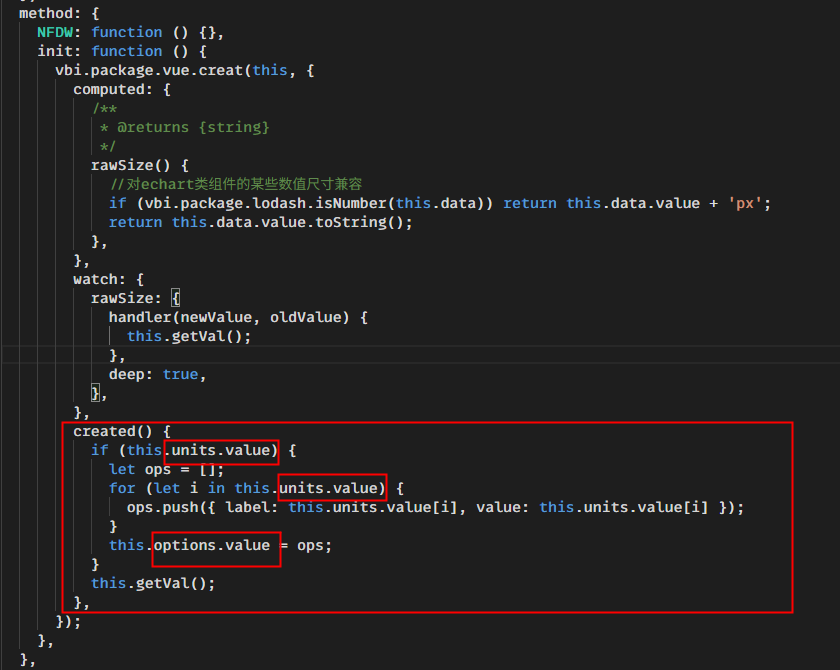Click this.getVal() at end of created
Viewport: 840px width, 670px height.
pyautogui.click(x=153, y=584)
